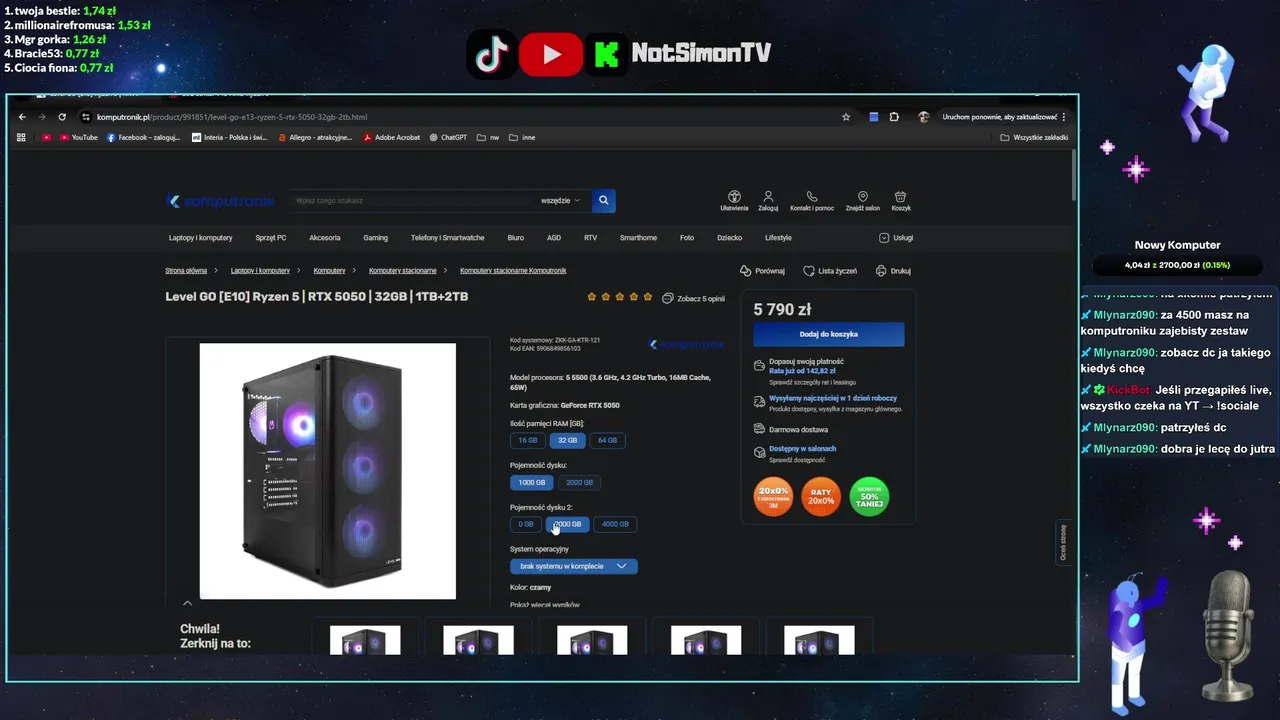The width and height of the screenshot is (1280, 720).
Task: Open the browser extensions puzzle icon
Action: (894, 117)
